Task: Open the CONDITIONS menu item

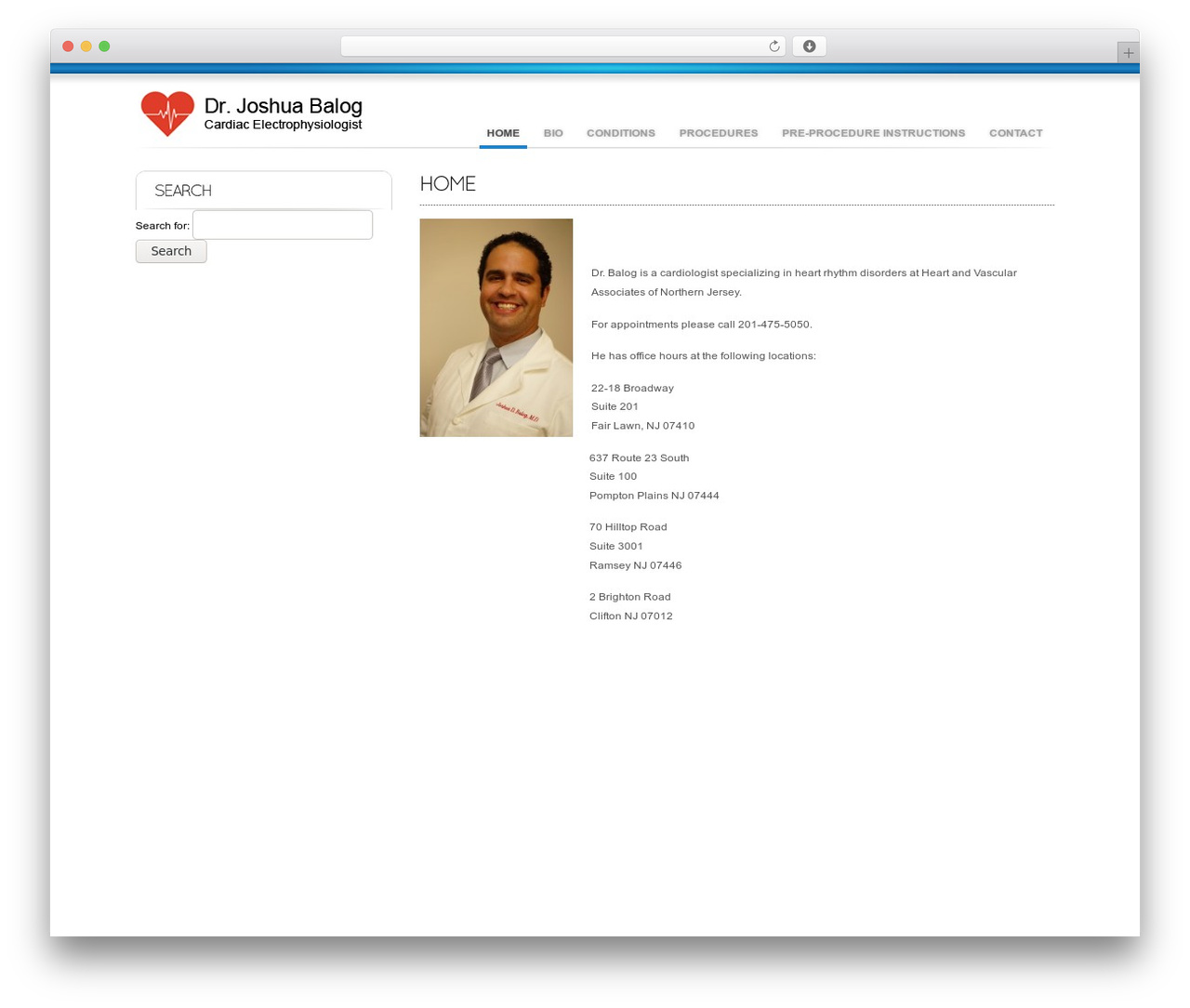Action: pos(621,133)
